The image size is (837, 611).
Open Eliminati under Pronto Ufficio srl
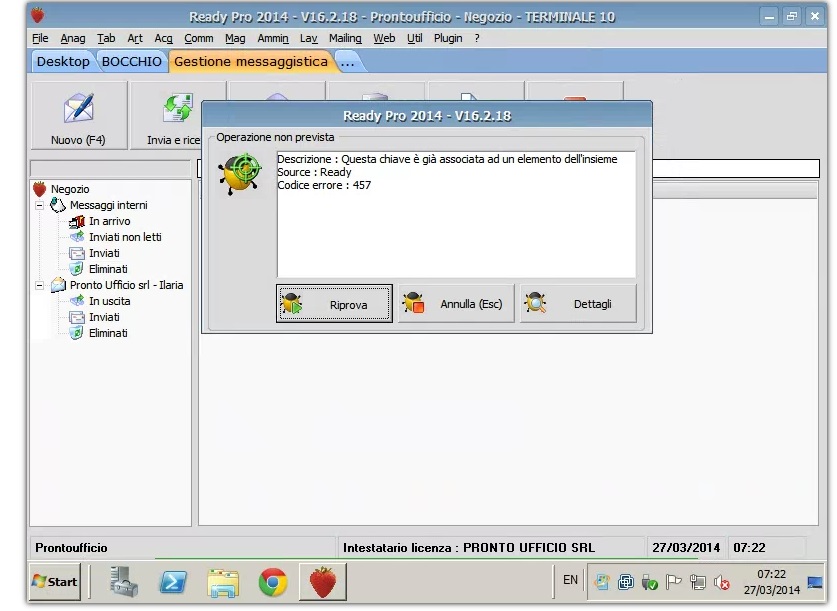click(x=108, y=333)
